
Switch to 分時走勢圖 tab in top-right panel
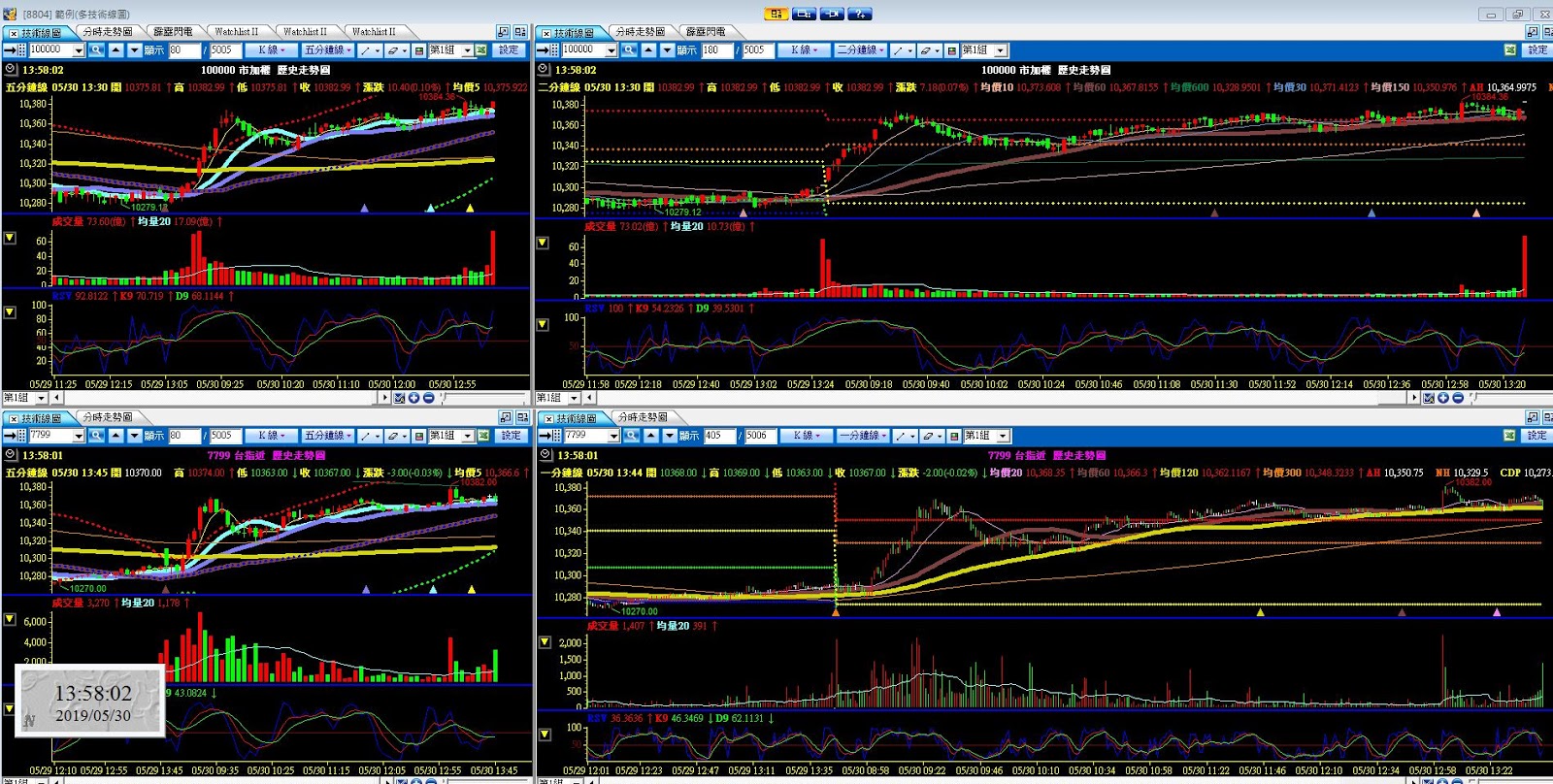[641, 32]
